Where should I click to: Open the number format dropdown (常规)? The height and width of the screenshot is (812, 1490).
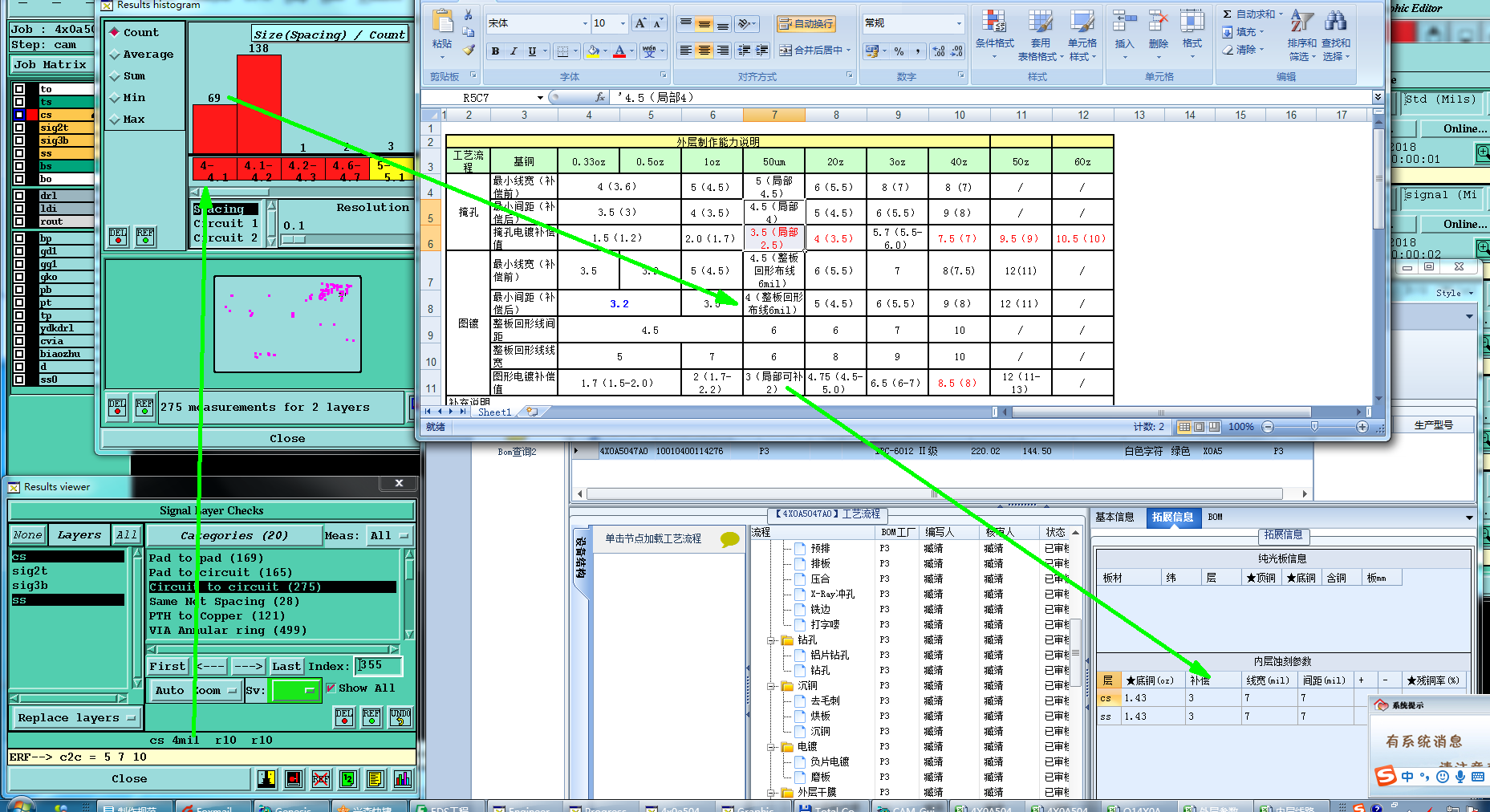pyautogui.click(x=959, y=23)
